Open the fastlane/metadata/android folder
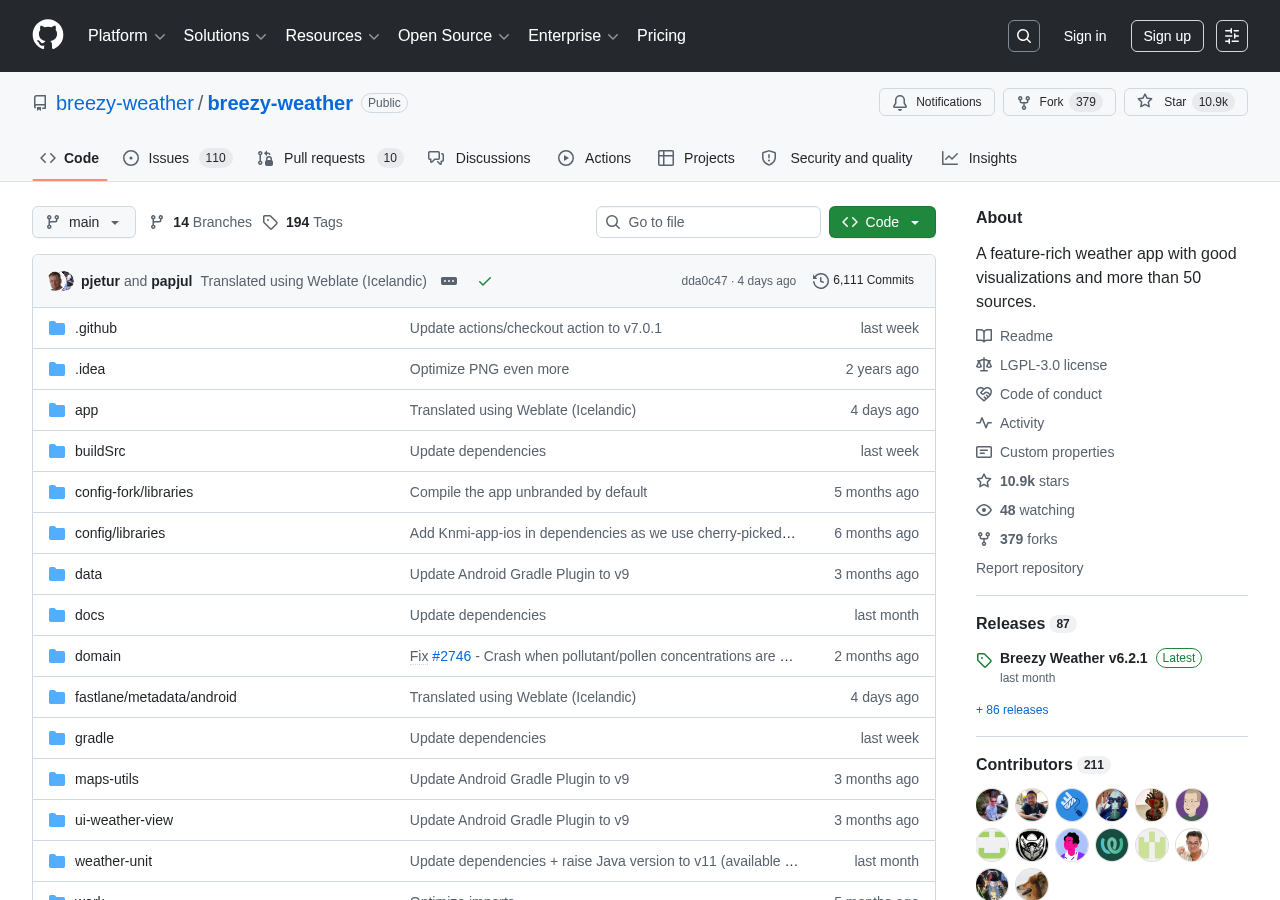This screenshot has height=900, width=1280. coord(156,697)
